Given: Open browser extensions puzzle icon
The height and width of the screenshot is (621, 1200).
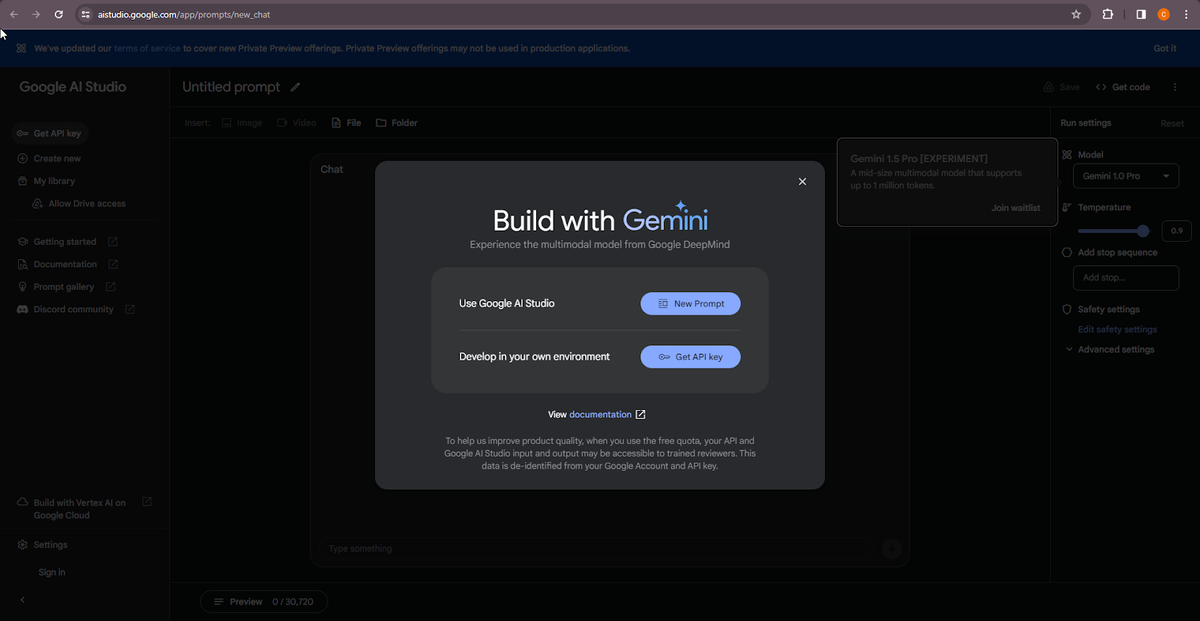Looking at the screenshot, I should [1108, 15].
